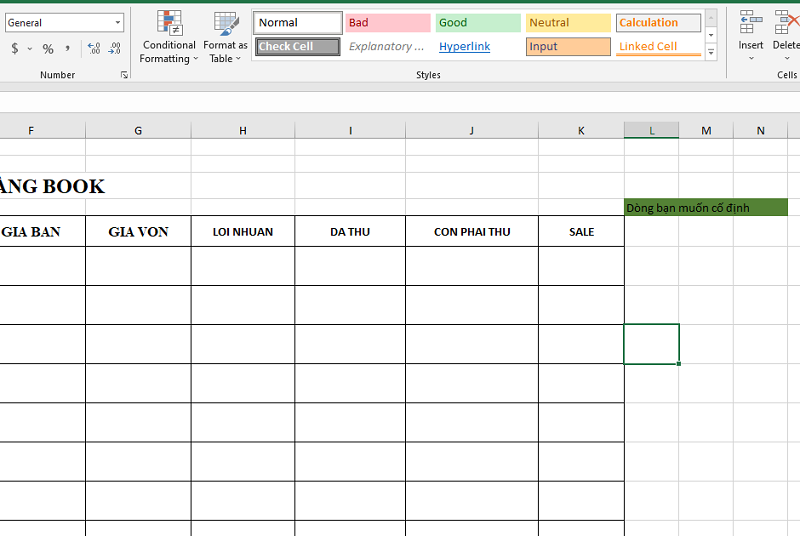800x536 pixels.
Task: Select column M header
Action: (x=706, y=131)
